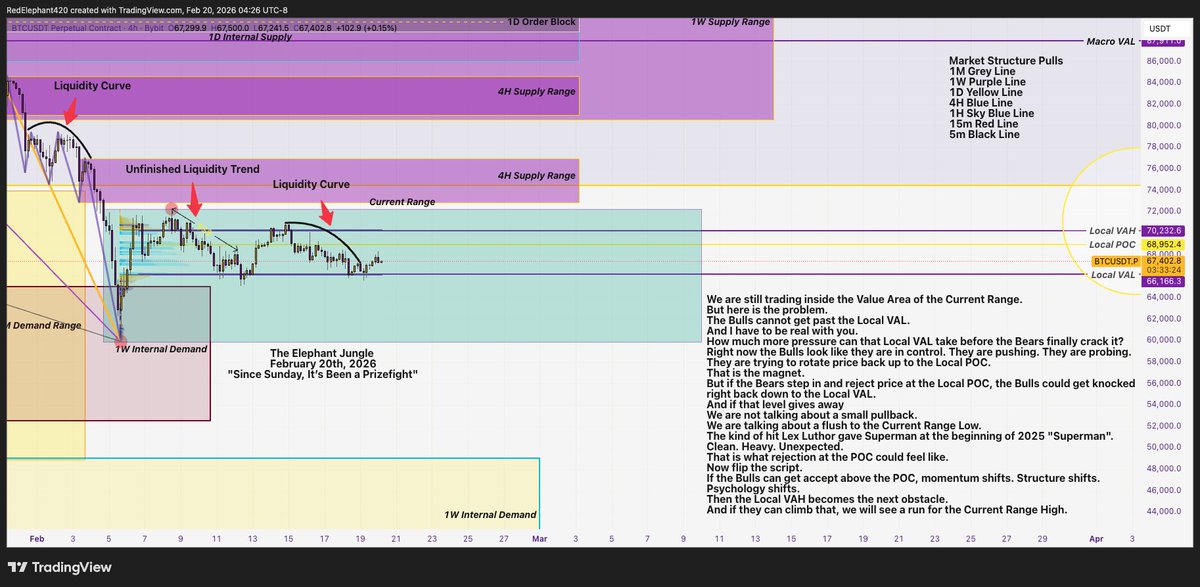Click the 'Mar' label on the time axis
The image size is (1200, 587).
[539, 538]
